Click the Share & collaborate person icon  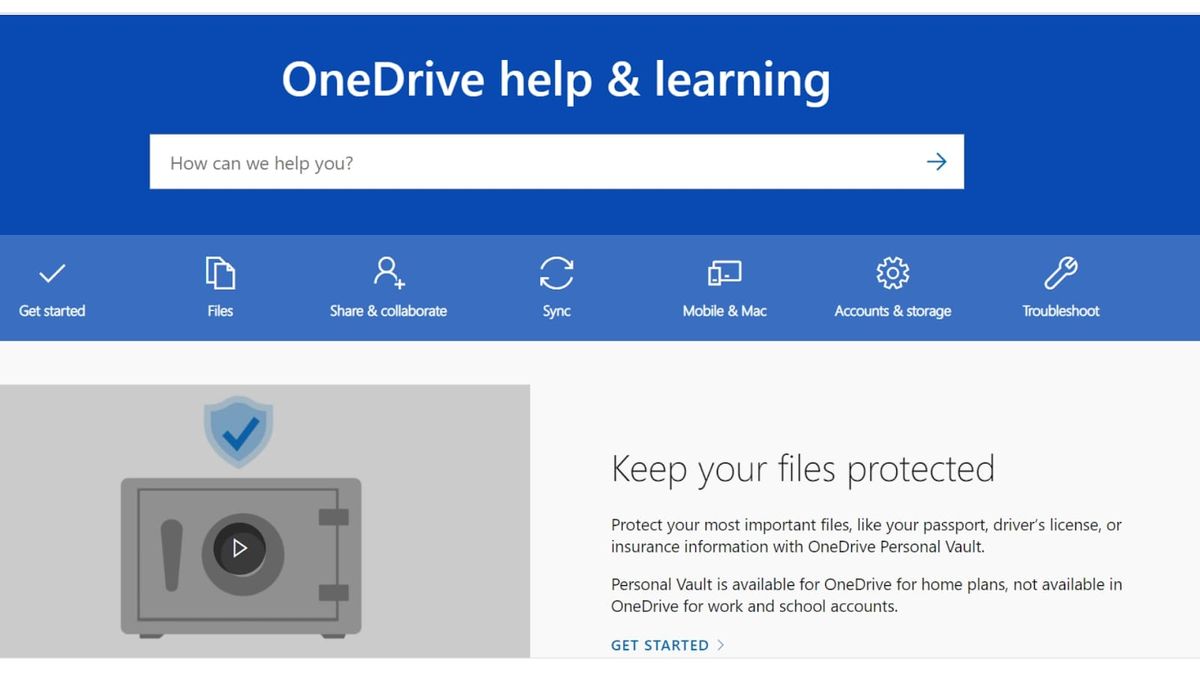[388, 272]
